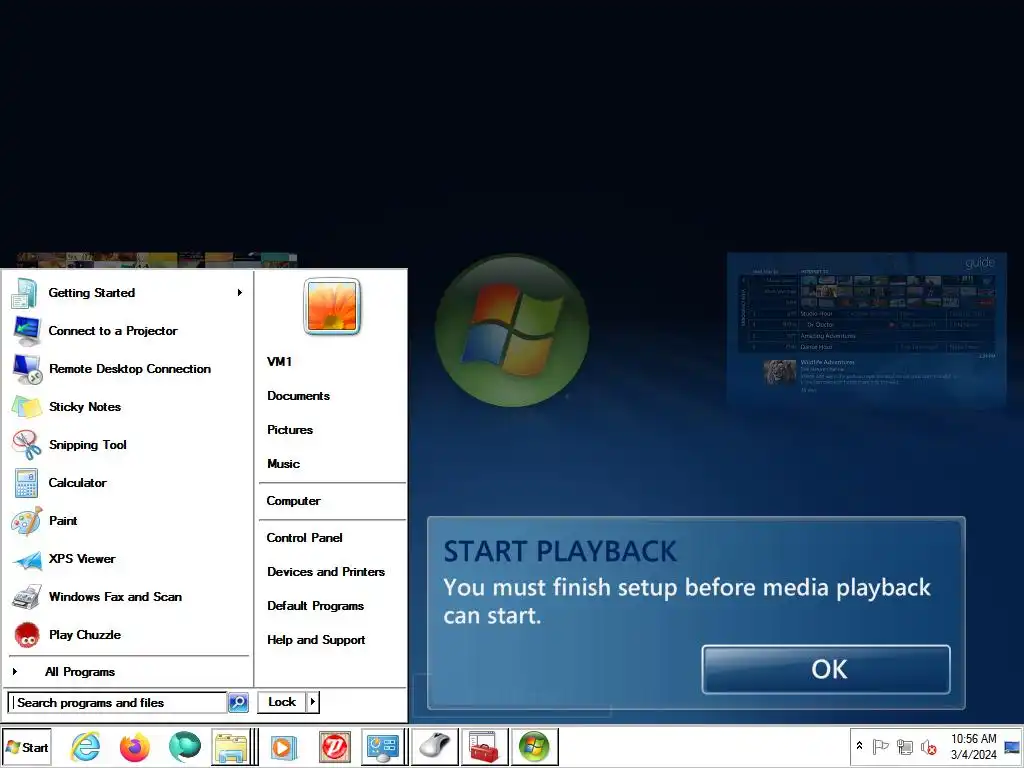Image resolution: width=1024 pixels, height=768 pixels.
Task: Focus Search programs and files field
Action: pyautogui.click(x=118, y=703)
